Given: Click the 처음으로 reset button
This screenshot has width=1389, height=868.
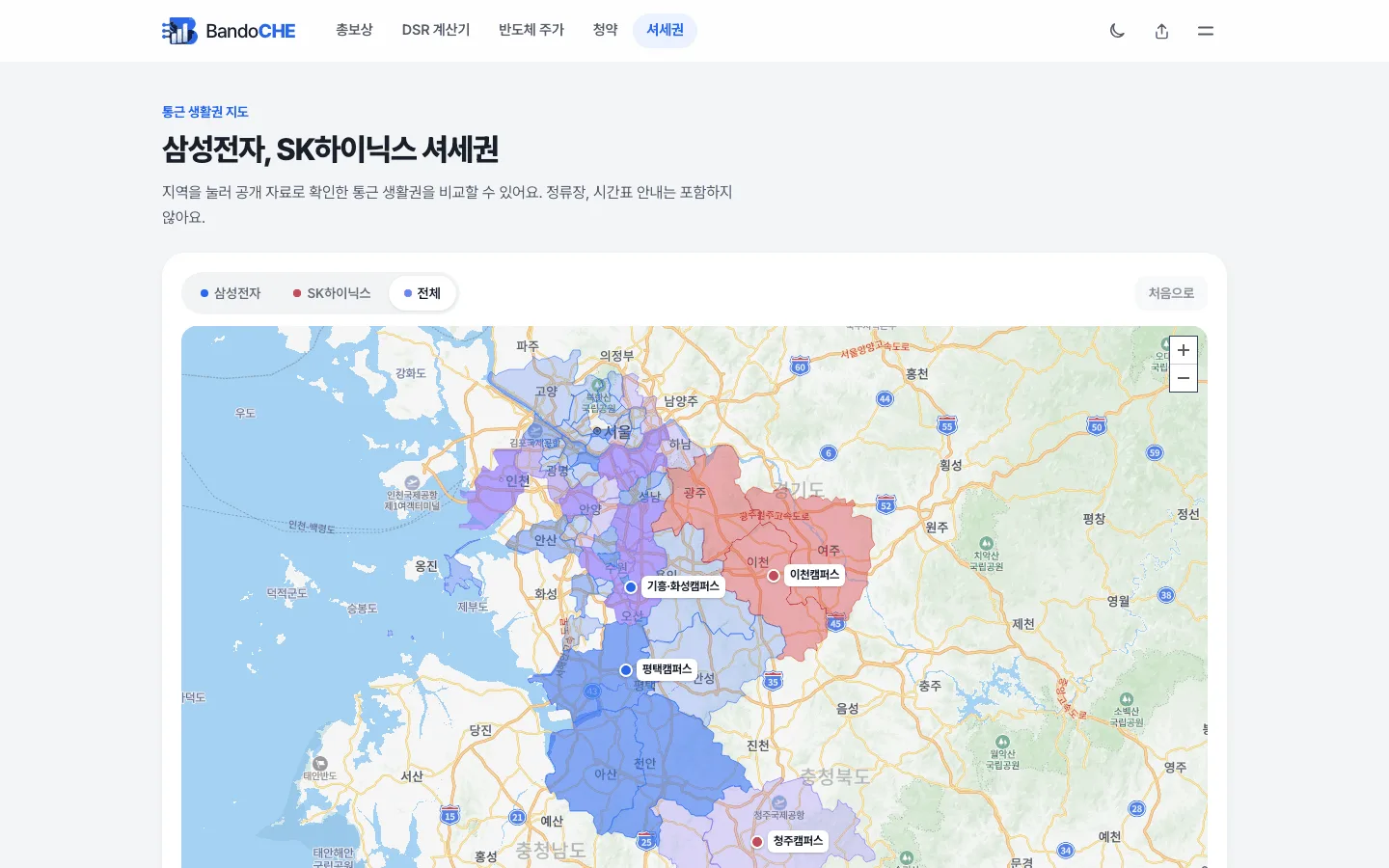Looking at the screenshot, I should [x=1171, y=293].
